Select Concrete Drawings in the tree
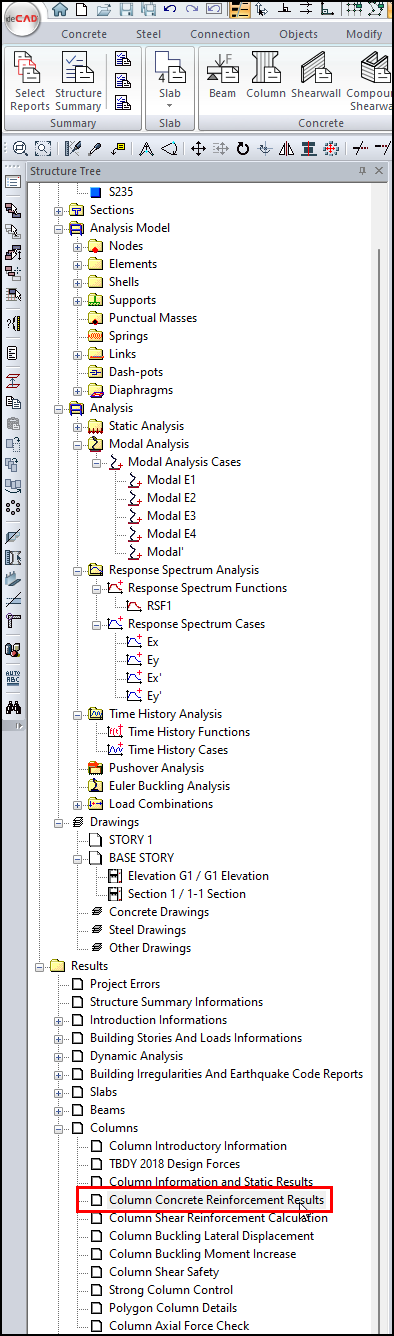This screenshot has height=1336, width=394. [158, 912]
